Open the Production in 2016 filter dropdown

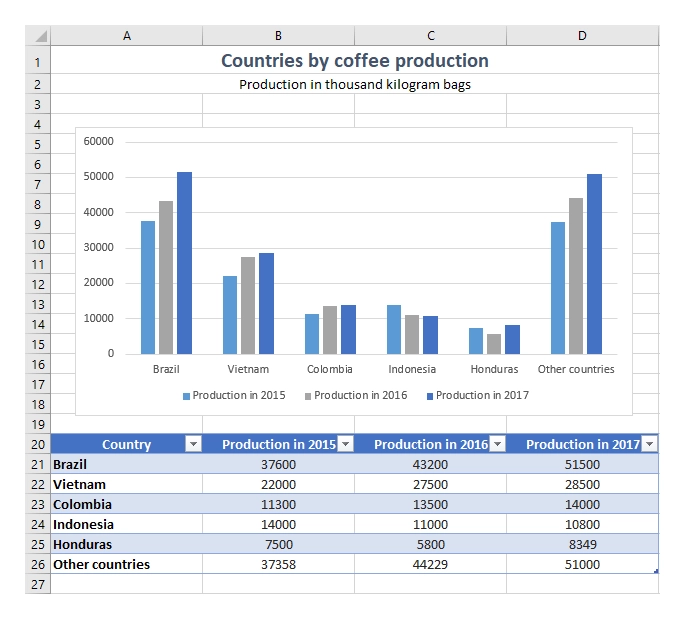point(497,444)
